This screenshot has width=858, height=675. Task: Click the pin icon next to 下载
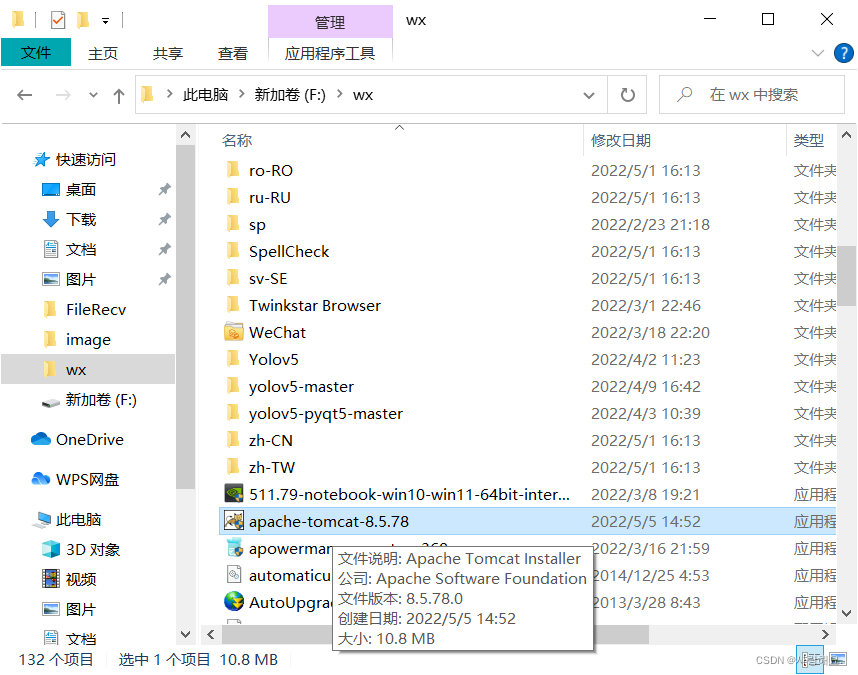coord(164,219)
